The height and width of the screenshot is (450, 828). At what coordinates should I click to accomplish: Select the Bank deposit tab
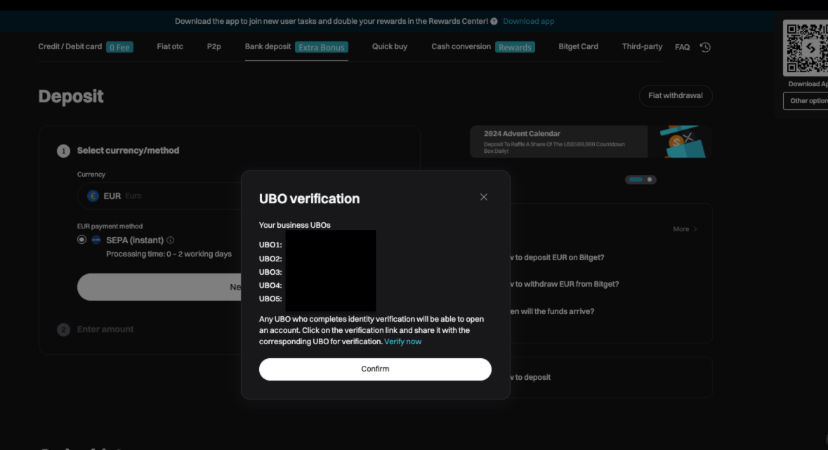pyautogui.click(x=268, y=46)
